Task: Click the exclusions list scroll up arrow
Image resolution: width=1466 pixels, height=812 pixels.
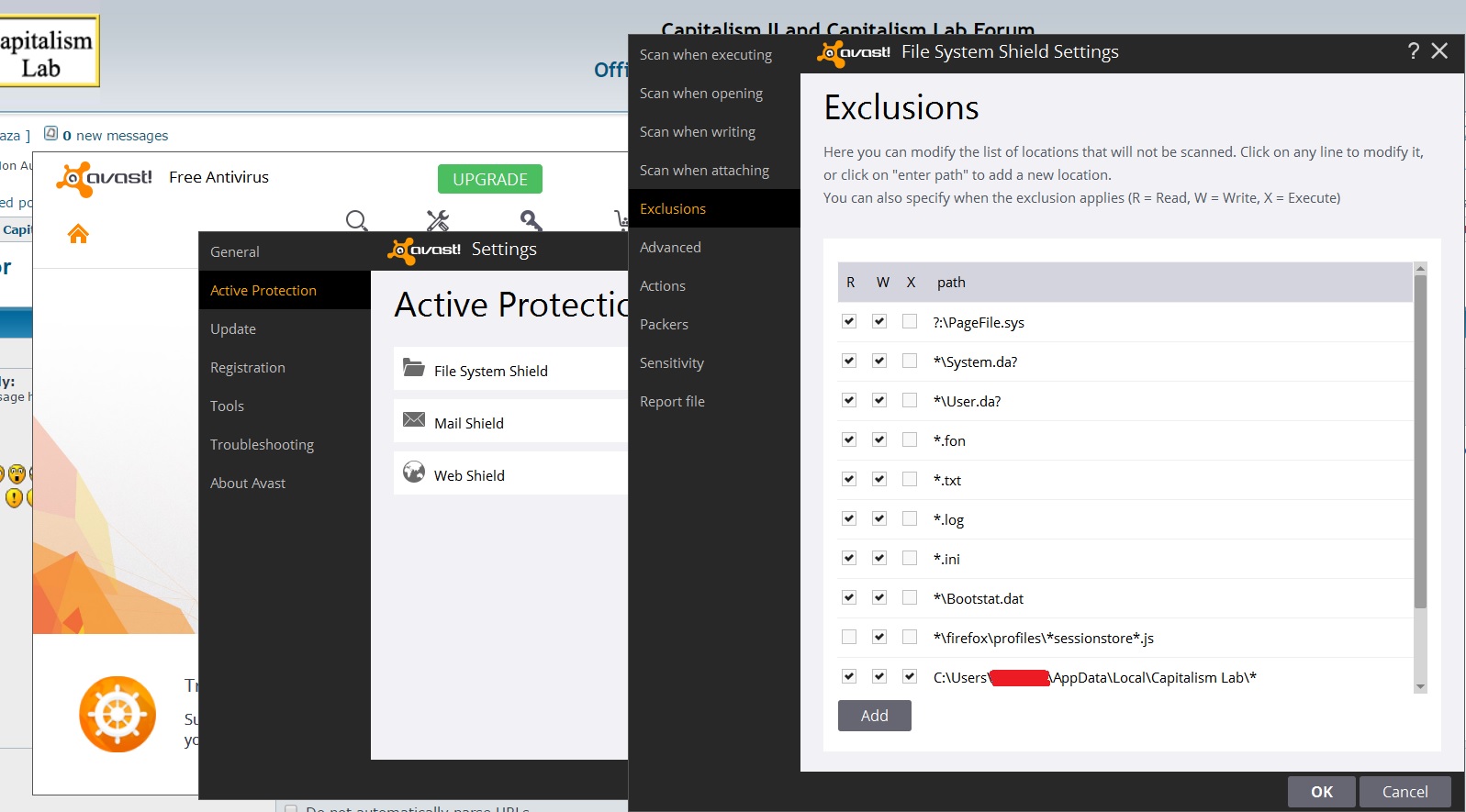Action: (x=1420, y=269)
